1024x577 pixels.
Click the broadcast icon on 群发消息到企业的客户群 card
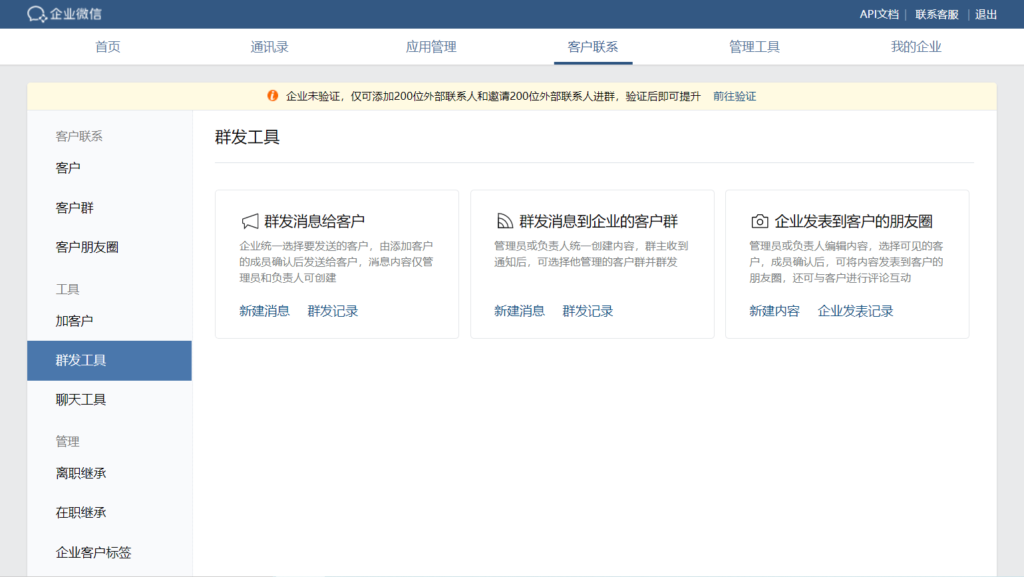pos(504,221)
